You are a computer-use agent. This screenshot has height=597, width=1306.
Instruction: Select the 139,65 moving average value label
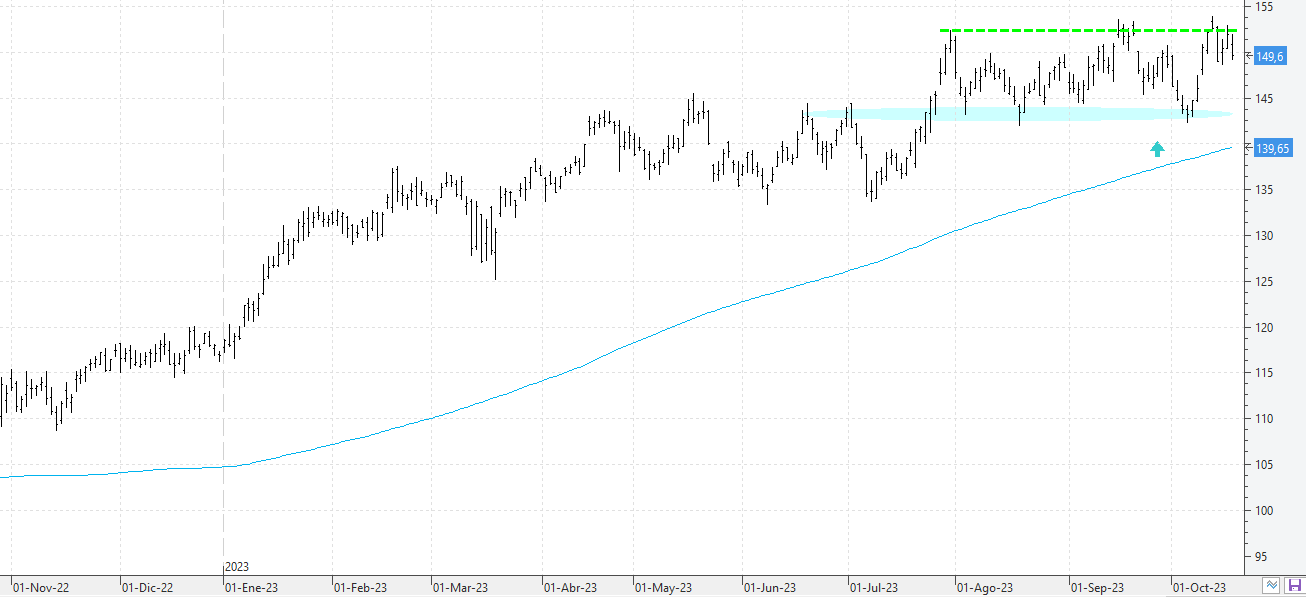pyautogui.click(x=1273, y=148)
